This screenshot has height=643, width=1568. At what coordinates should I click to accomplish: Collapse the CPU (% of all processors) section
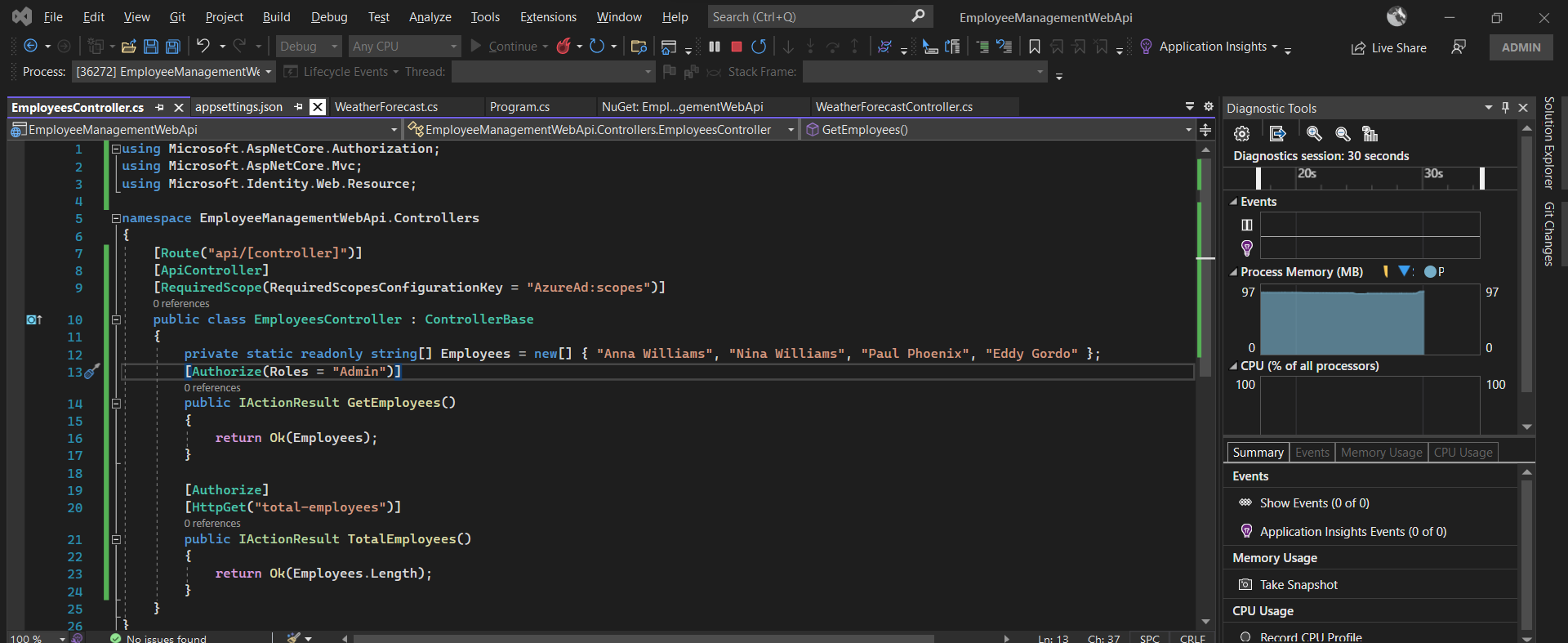(x=1233, y=366)
